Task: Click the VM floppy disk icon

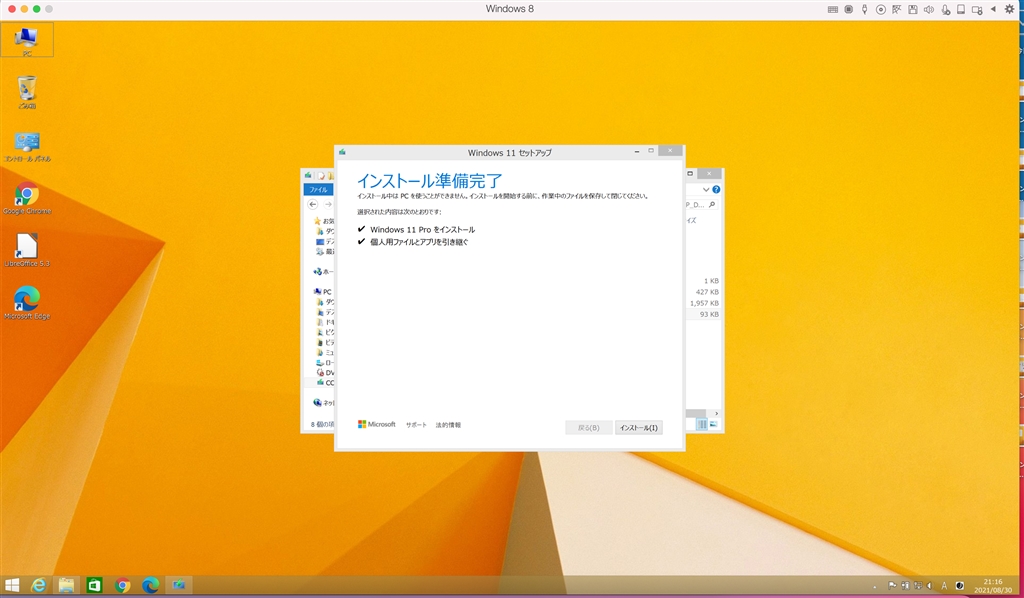Action: click(x=913, y=9)
